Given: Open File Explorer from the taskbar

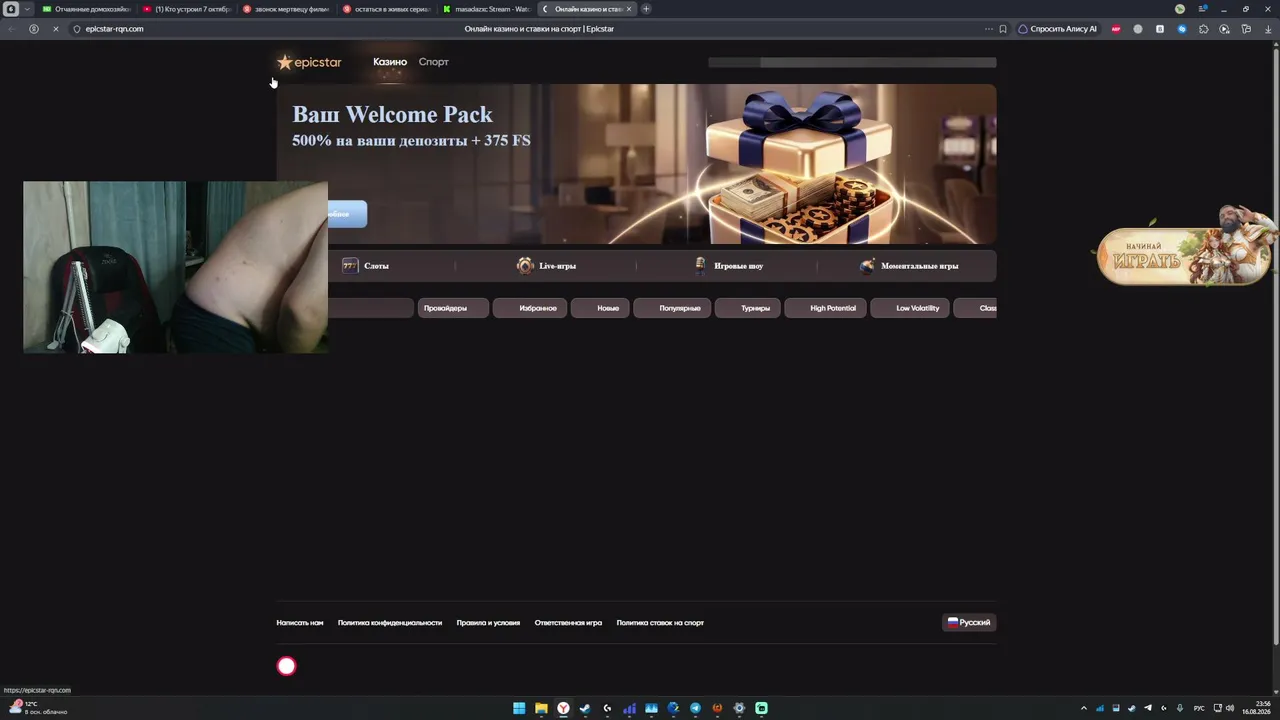Looking at the screenshot, I should coord(541,708).
